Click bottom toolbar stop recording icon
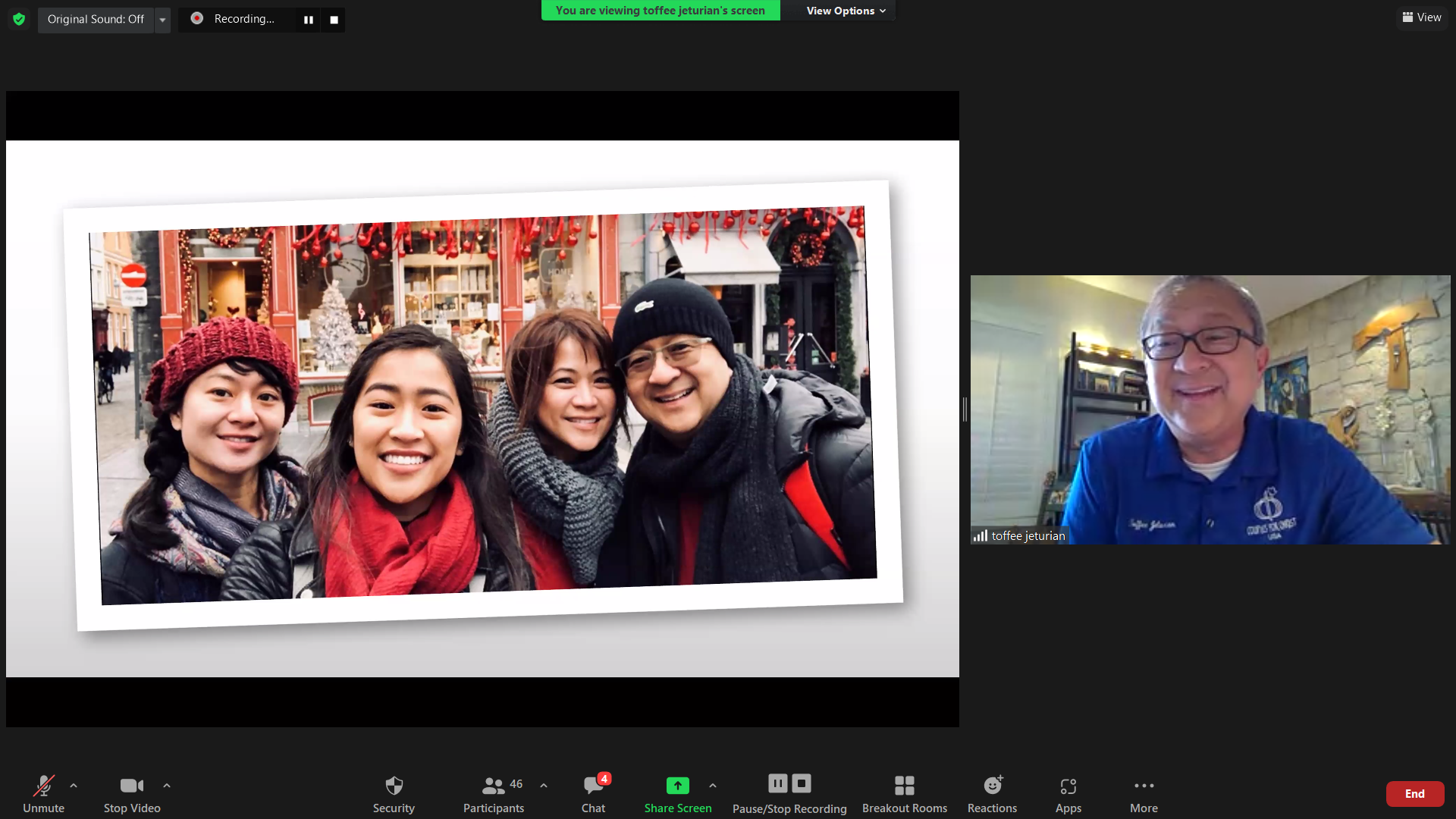1456x819 pixels. 802,783
